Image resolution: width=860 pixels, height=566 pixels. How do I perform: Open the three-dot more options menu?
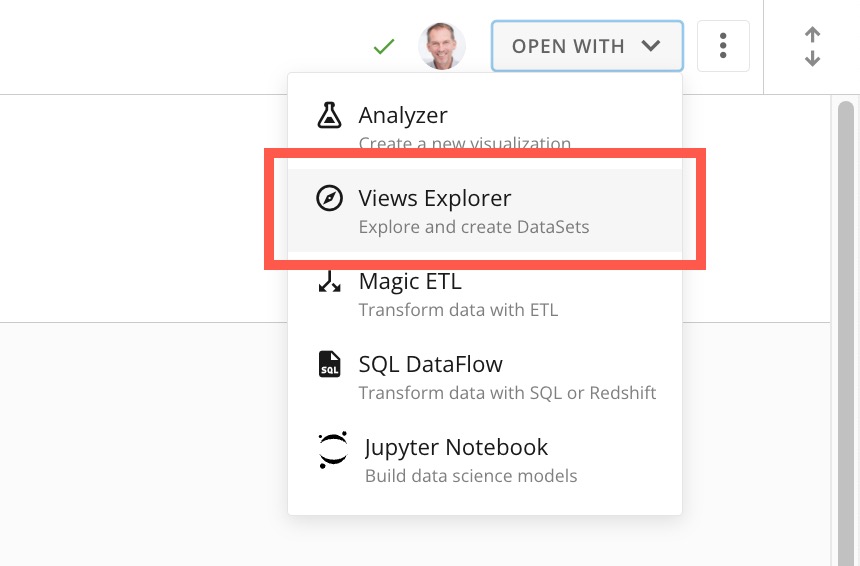coord(723,46)
